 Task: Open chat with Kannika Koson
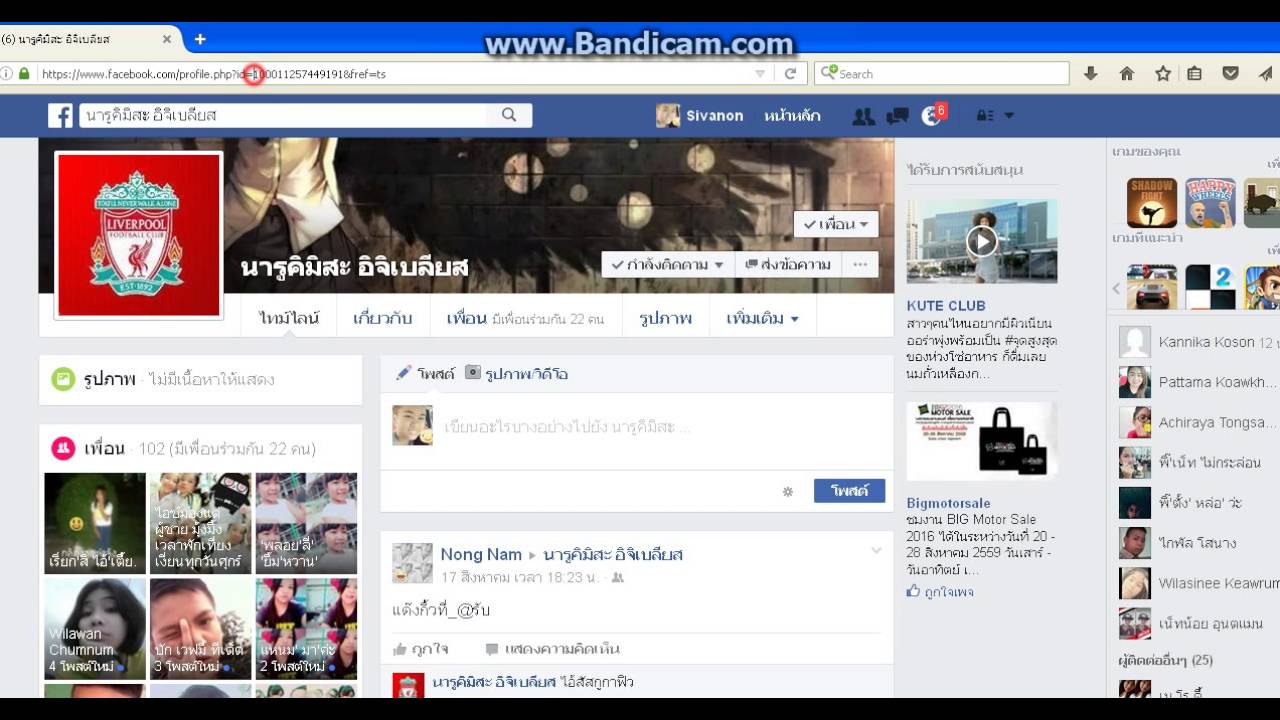[x=1198, y=342]
